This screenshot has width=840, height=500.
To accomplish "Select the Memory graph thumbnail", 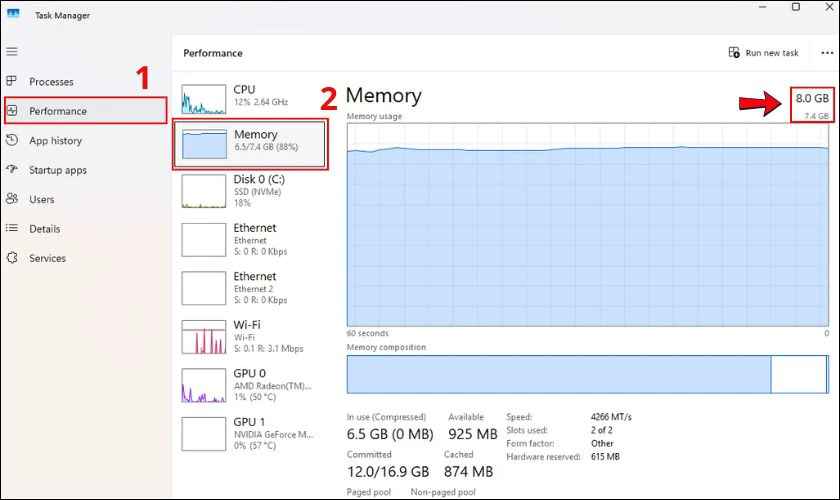I will pos(204,144).
